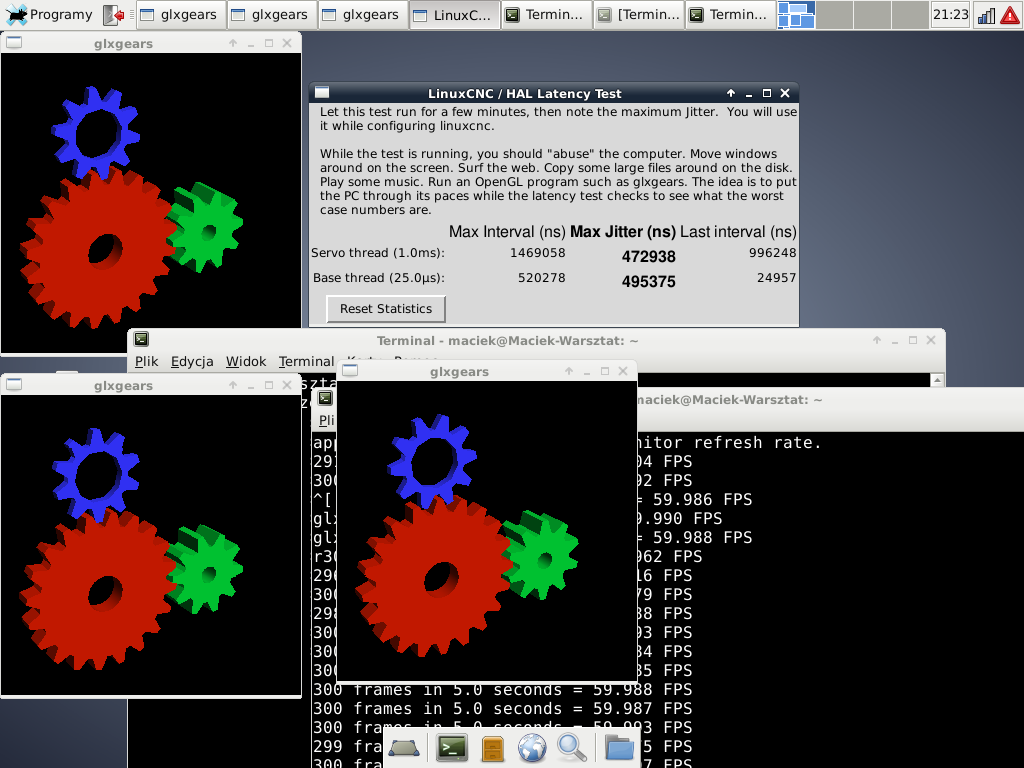This screenshot has width=1024, height=768.
Task: Select the active blue workspace in pager
Action: tap(796, 14)
